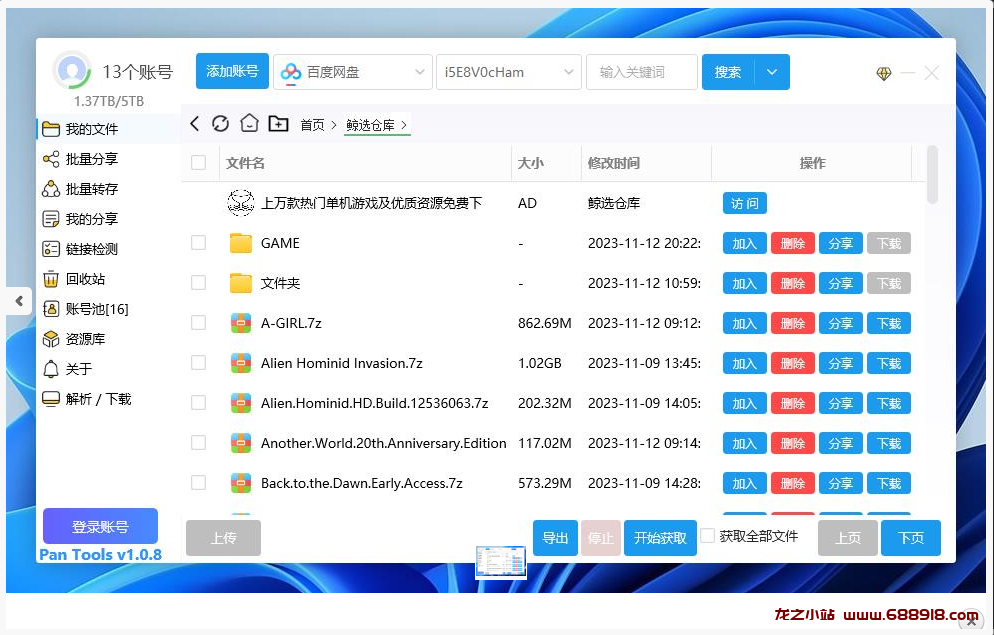Collapse sidebar with left-edge arrow
This screenshot has height=635, width=994.
tap(20, 300)
